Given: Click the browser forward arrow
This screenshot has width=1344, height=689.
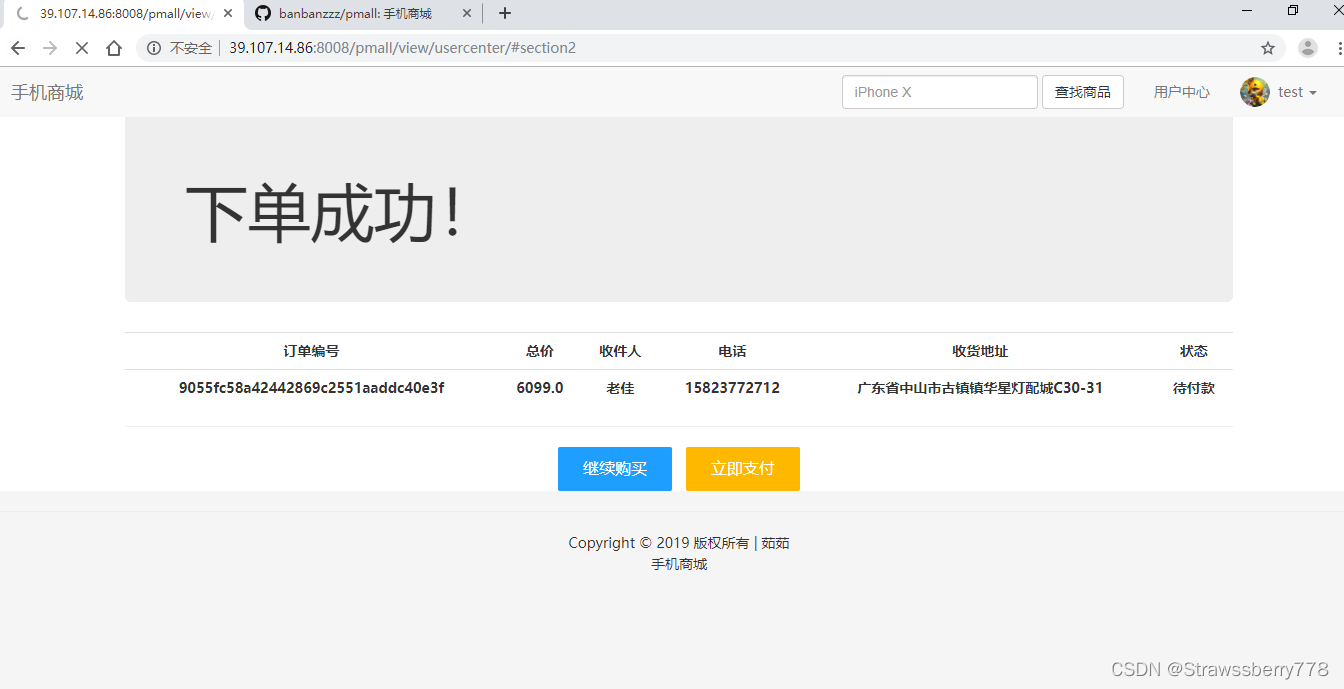Looking at the screenshot, I should (50, 48).
